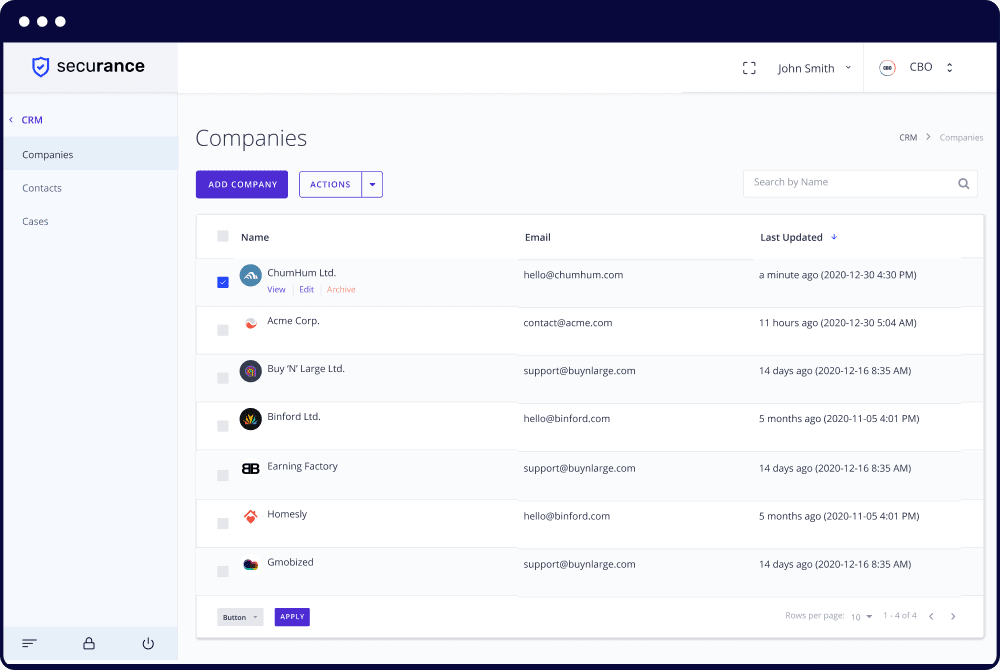Toggle fullscreen mode icon

click(749, 68)
